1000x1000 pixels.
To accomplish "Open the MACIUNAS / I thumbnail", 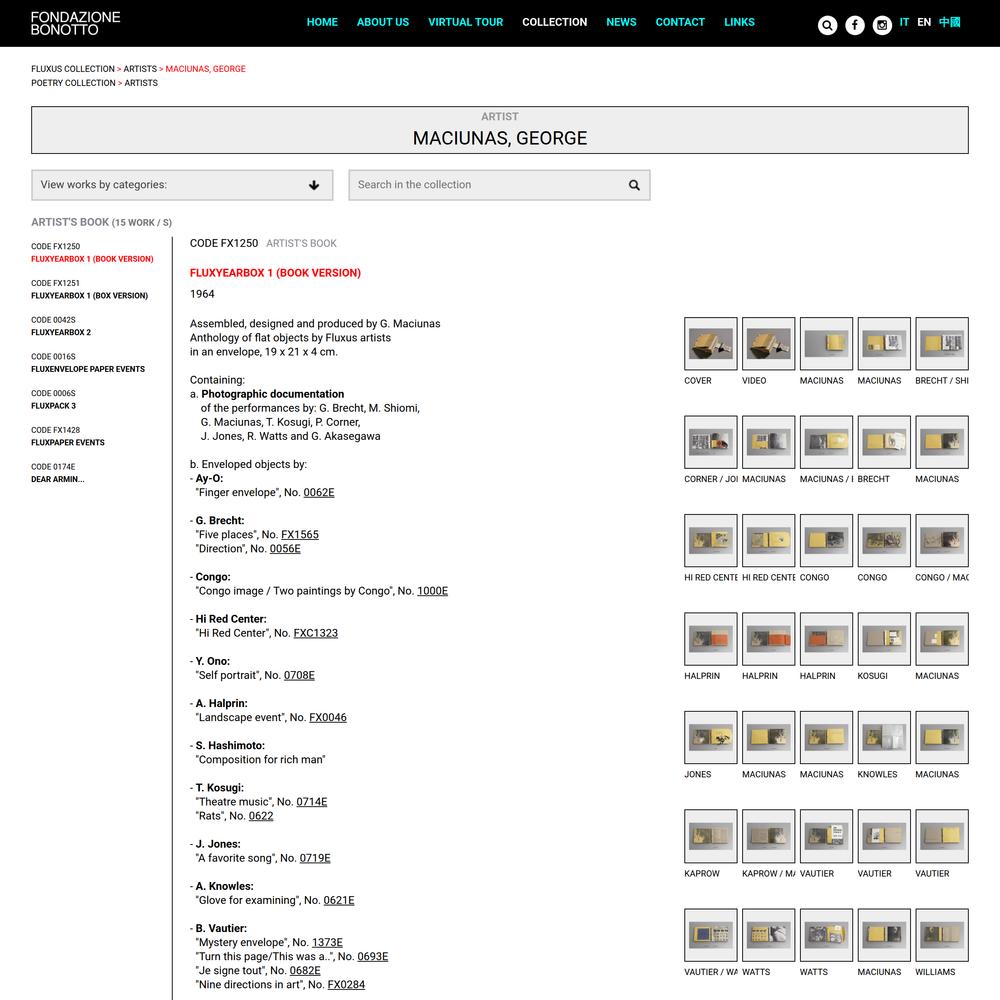I will (826, 442).
